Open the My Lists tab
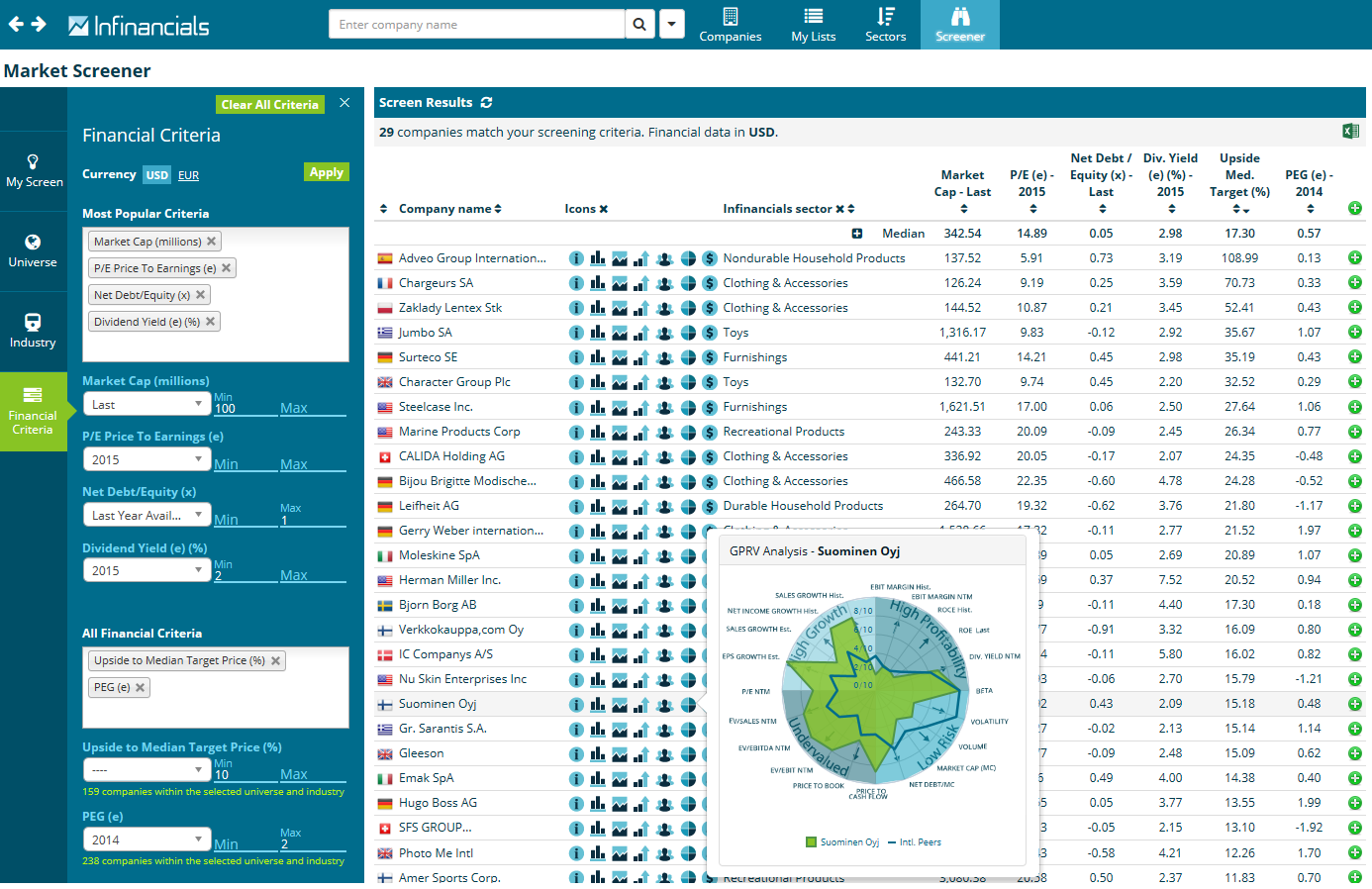 [x=814, y=25]
